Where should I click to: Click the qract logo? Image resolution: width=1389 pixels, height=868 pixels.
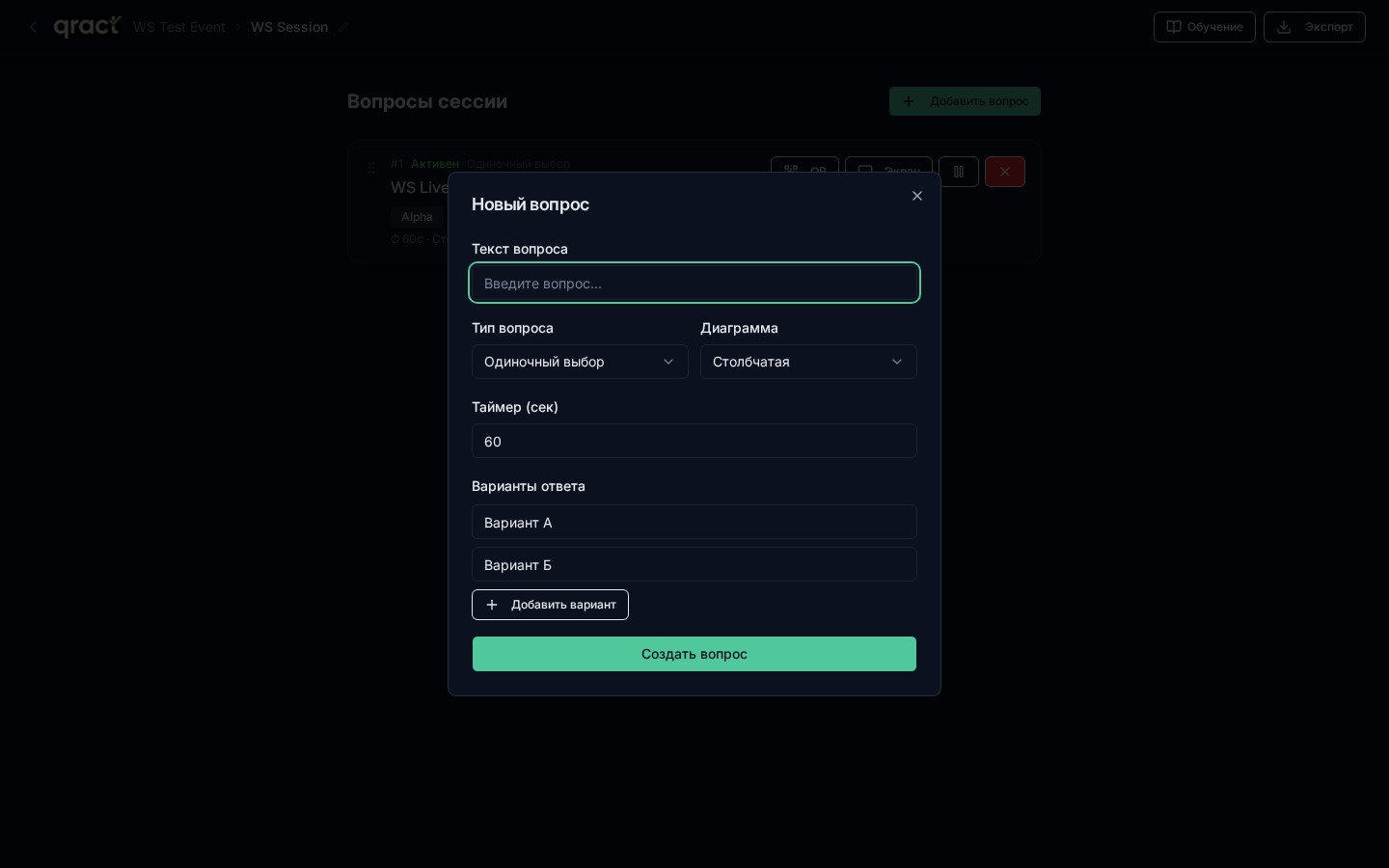tap(87, 27)
